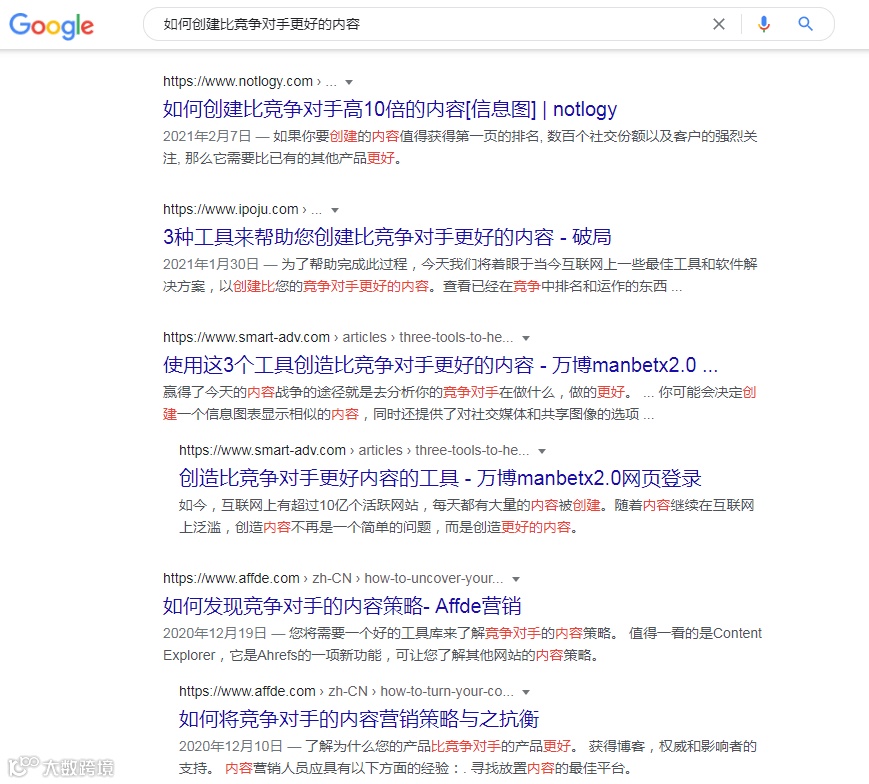This screenshot has width=869, height=784.
Task: Start voice search with microphone icon
Action: pyautogui.click(x=764, y=24)
